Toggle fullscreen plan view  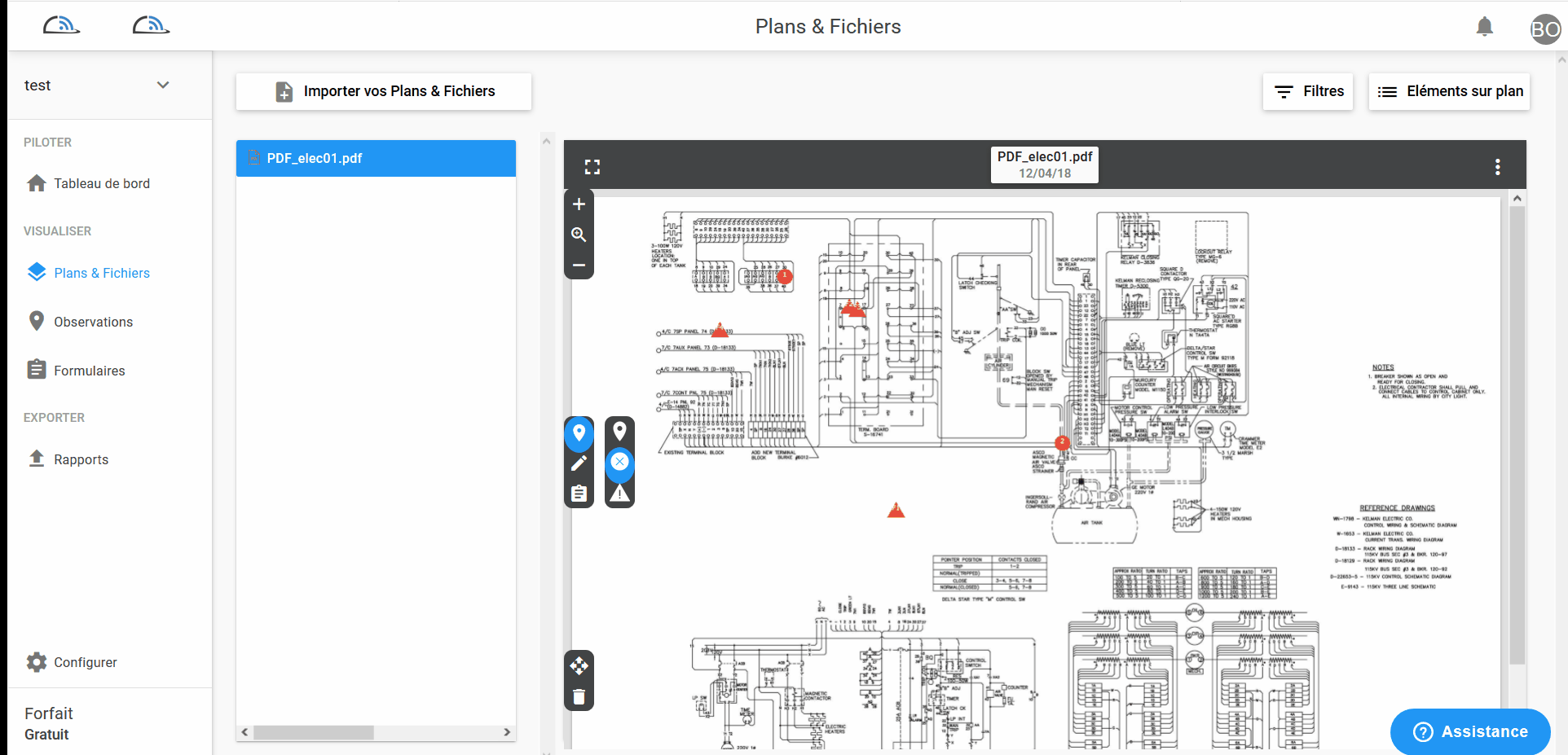(592, 167)
